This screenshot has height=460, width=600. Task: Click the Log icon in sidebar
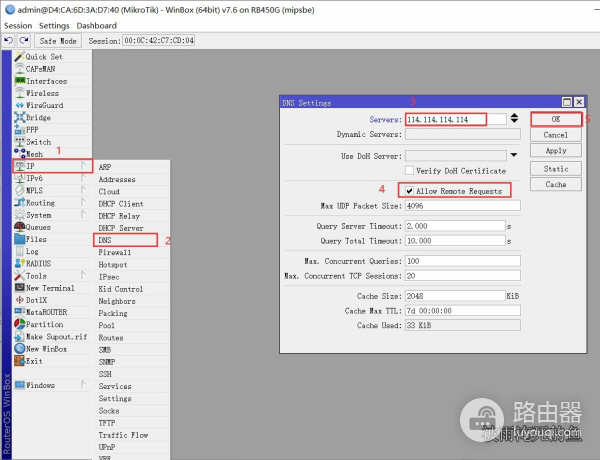(x=20, y=251)
